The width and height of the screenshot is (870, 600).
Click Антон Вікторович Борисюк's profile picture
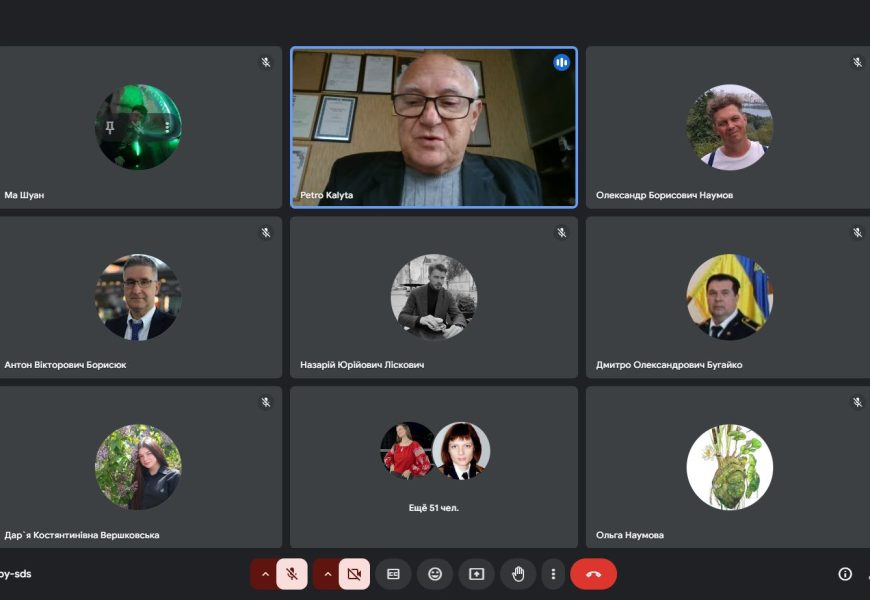click(138, 297)
